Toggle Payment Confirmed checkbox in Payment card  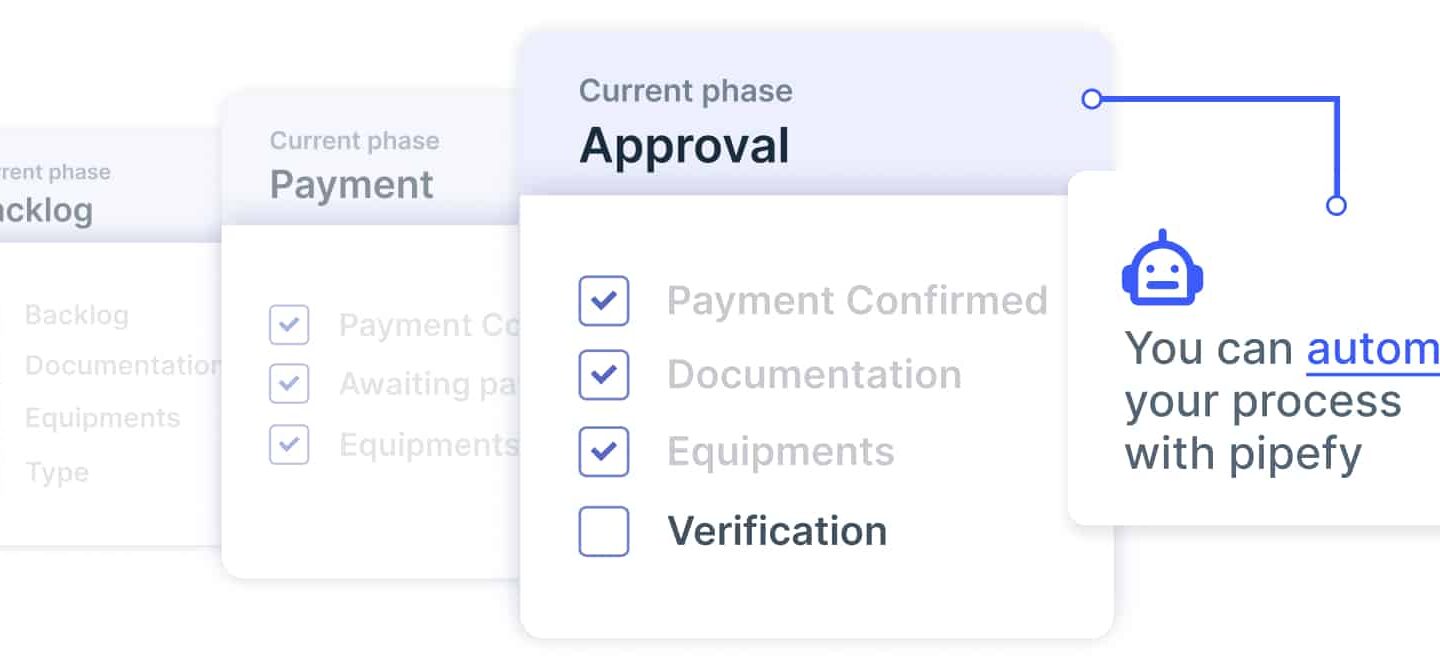pos(289,325)
